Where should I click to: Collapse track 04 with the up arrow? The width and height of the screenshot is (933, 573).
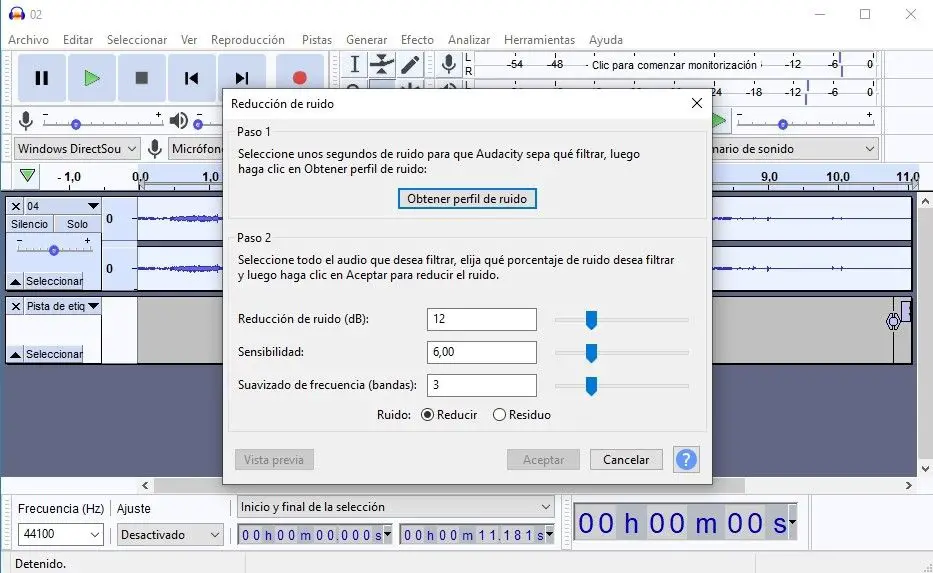(x=15, y=281)
